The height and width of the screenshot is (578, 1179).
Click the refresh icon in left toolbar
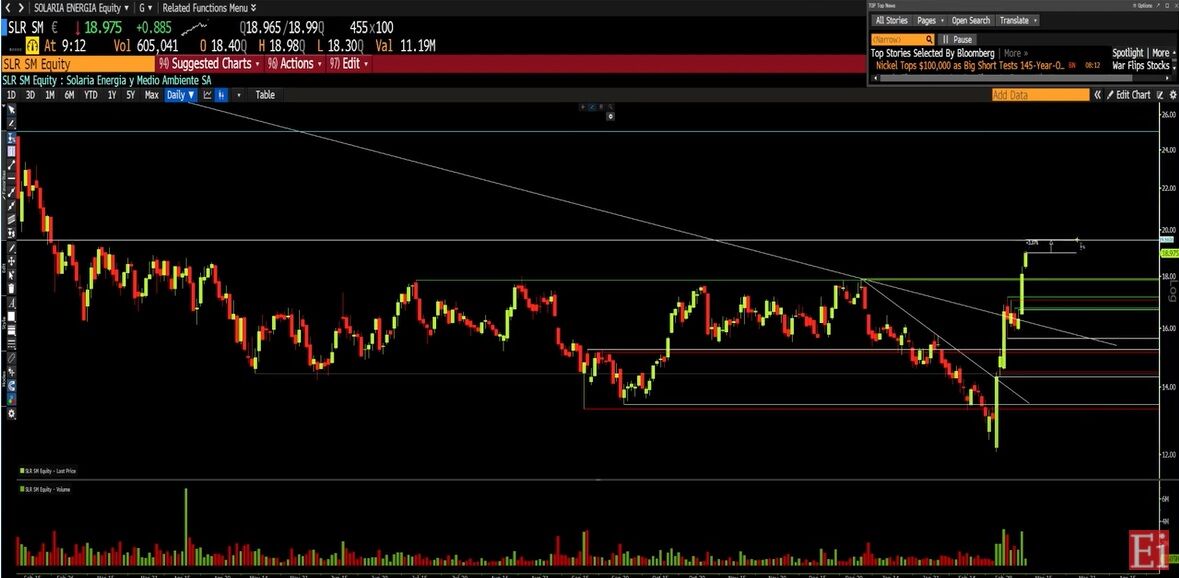(x=11, y=386)
